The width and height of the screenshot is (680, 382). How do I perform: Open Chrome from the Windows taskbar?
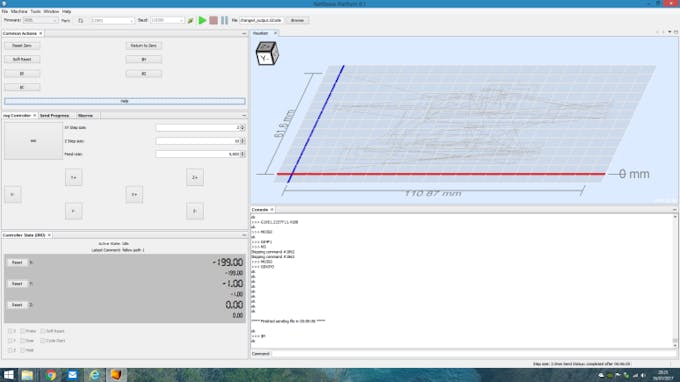click(x=51, y=375)
